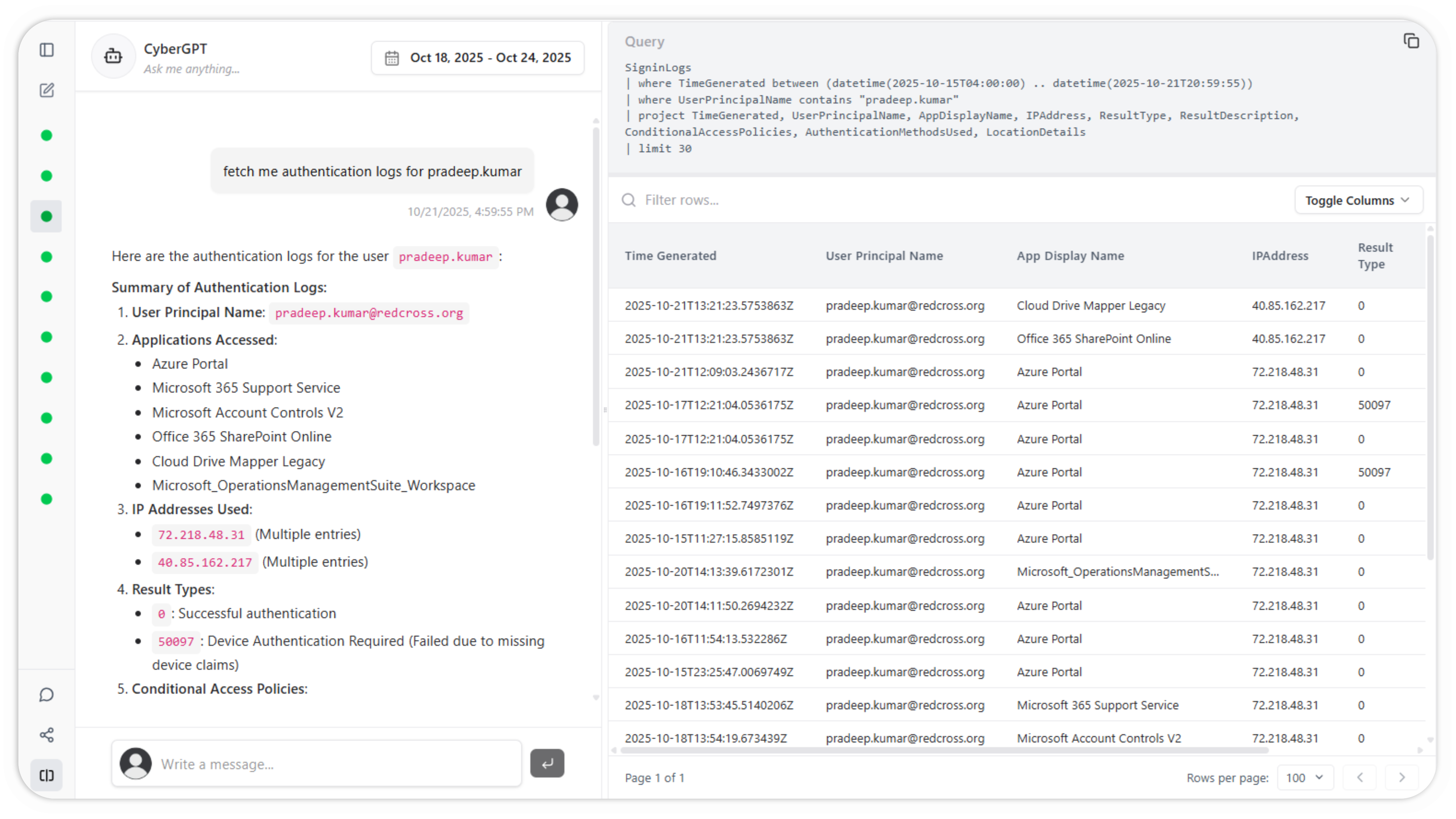Start a new chat with compose icon

(x=47, y=91)
